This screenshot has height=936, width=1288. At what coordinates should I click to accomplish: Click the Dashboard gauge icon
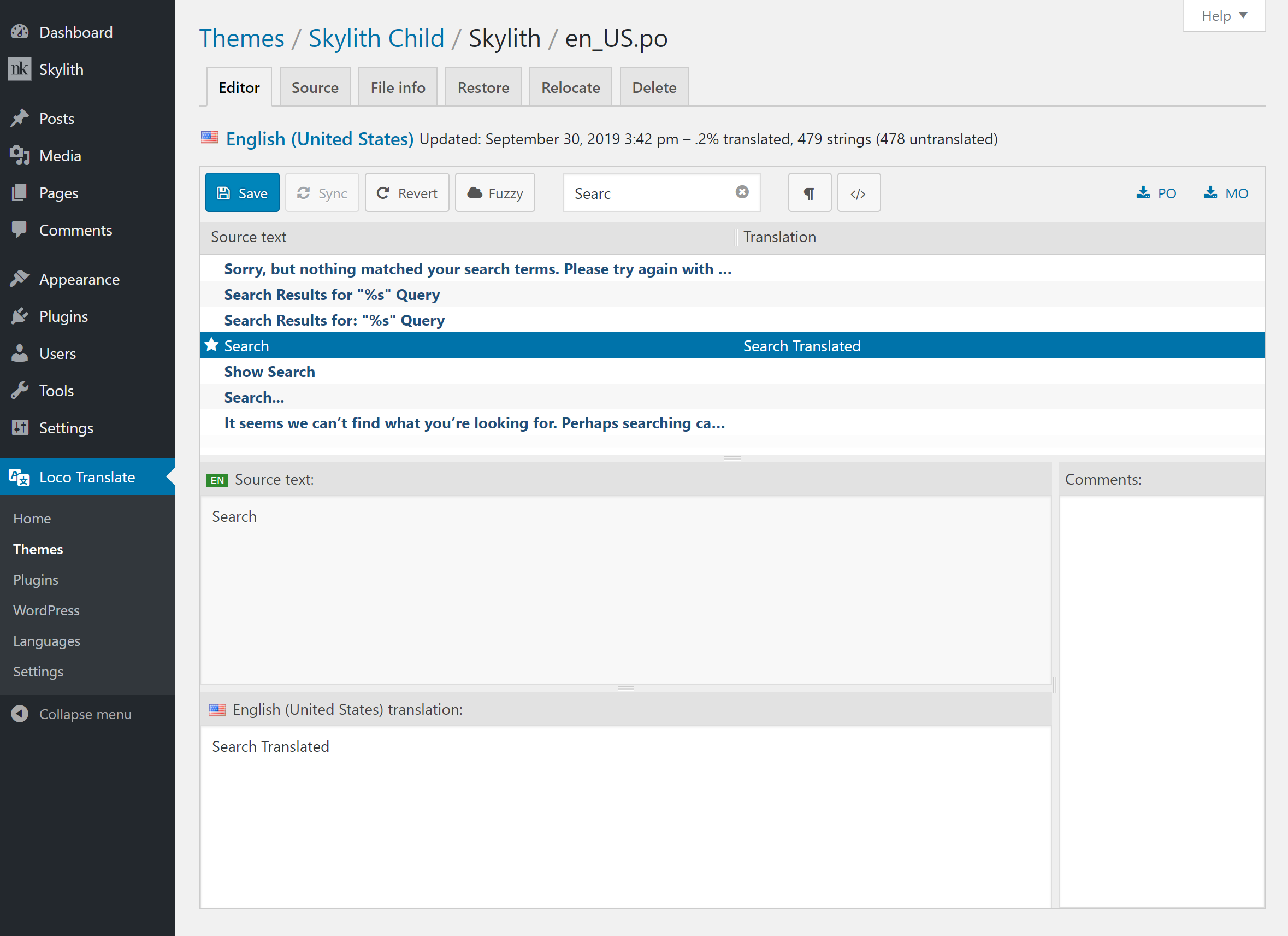click(20, 32)
